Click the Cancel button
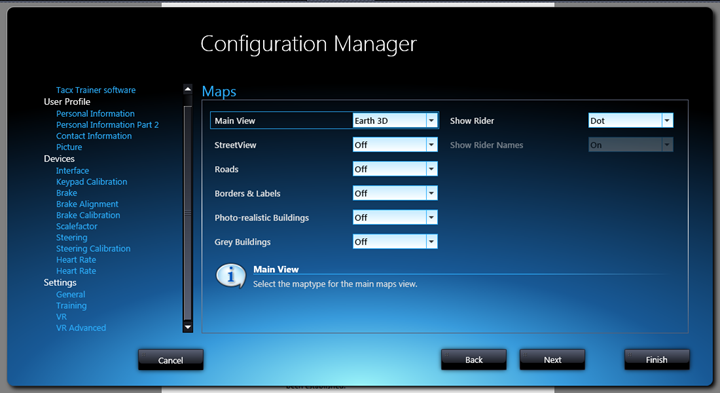 click(171, 360)
